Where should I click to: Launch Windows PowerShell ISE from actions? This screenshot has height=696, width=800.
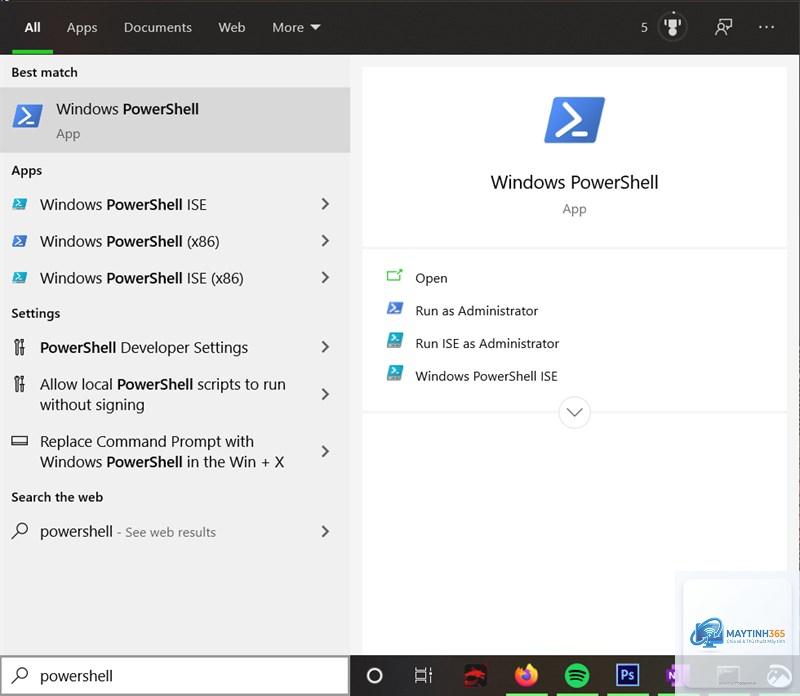click(486, 376)
